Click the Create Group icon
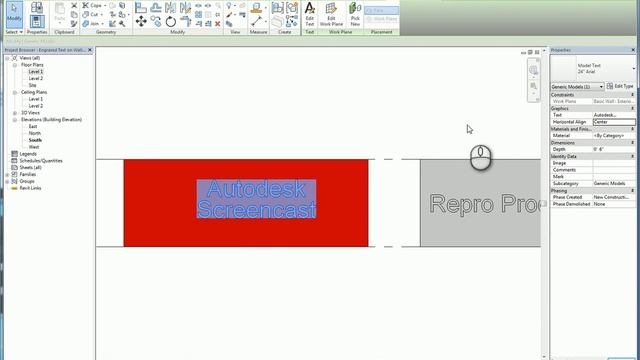 292,7
